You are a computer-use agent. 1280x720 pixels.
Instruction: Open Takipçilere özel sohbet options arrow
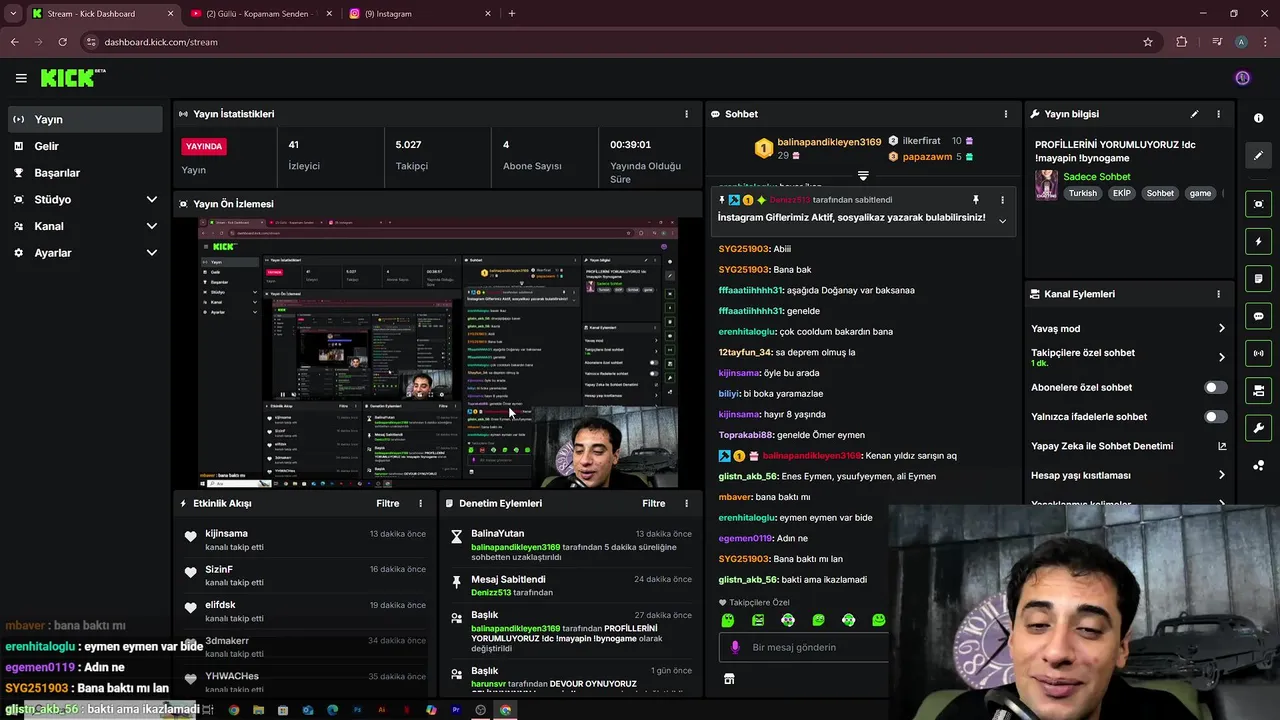click(1222, 357)
